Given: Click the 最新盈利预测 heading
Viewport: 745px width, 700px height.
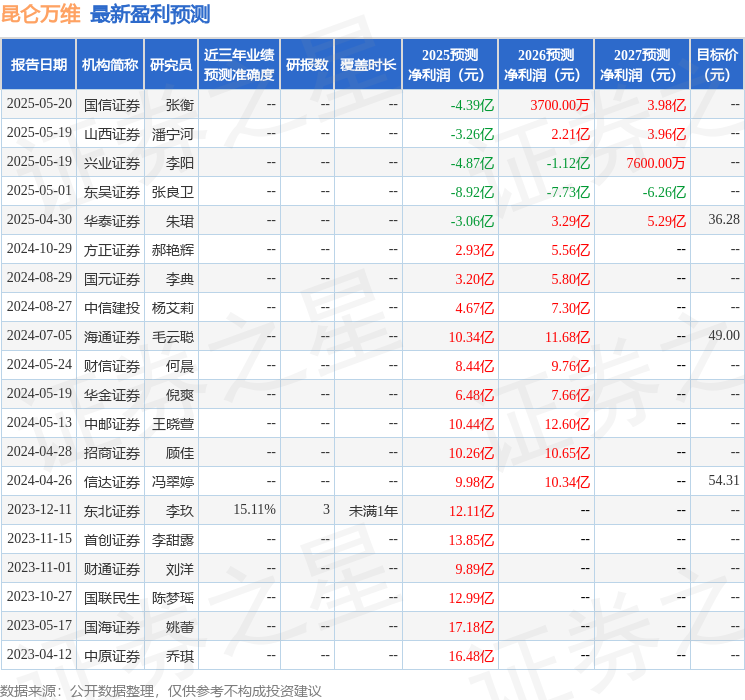Looking at the screenshot, I should 150,14.
